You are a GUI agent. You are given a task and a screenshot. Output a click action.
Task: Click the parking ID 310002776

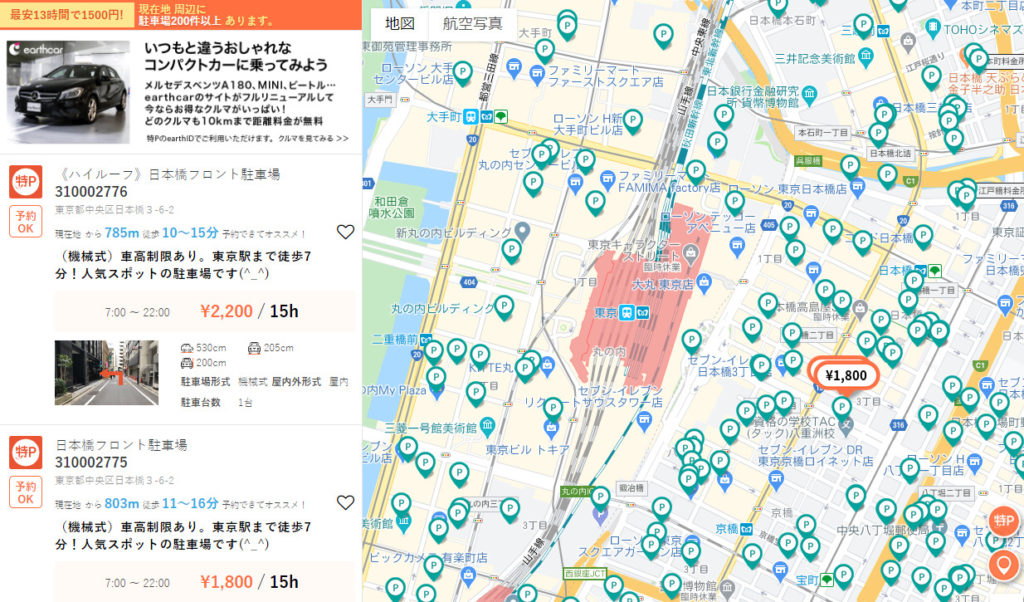pos(91,192)
